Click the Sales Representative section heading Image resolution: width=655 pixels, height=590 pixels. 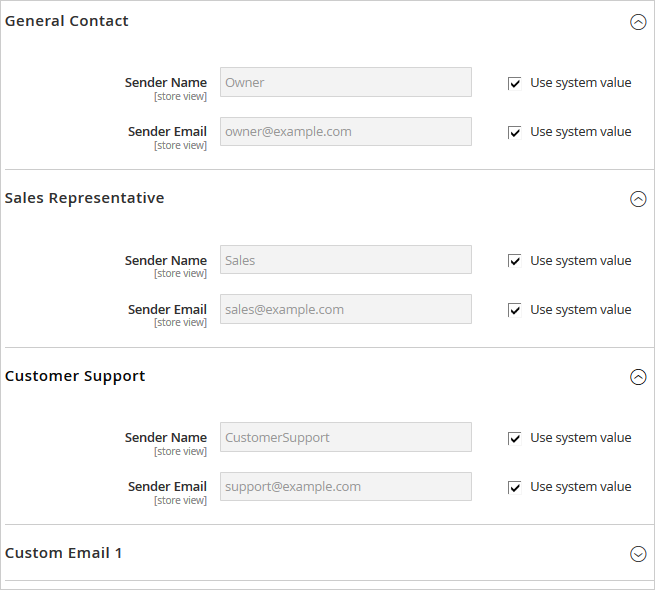click(x=85, y=198)
